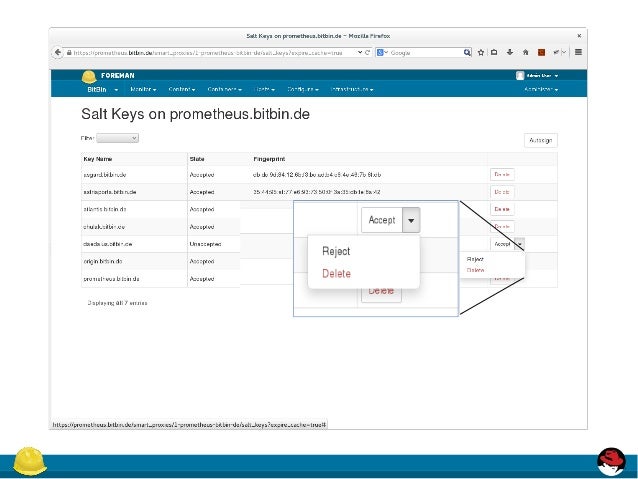Click the Unaccepted state cell

[205, 244]
